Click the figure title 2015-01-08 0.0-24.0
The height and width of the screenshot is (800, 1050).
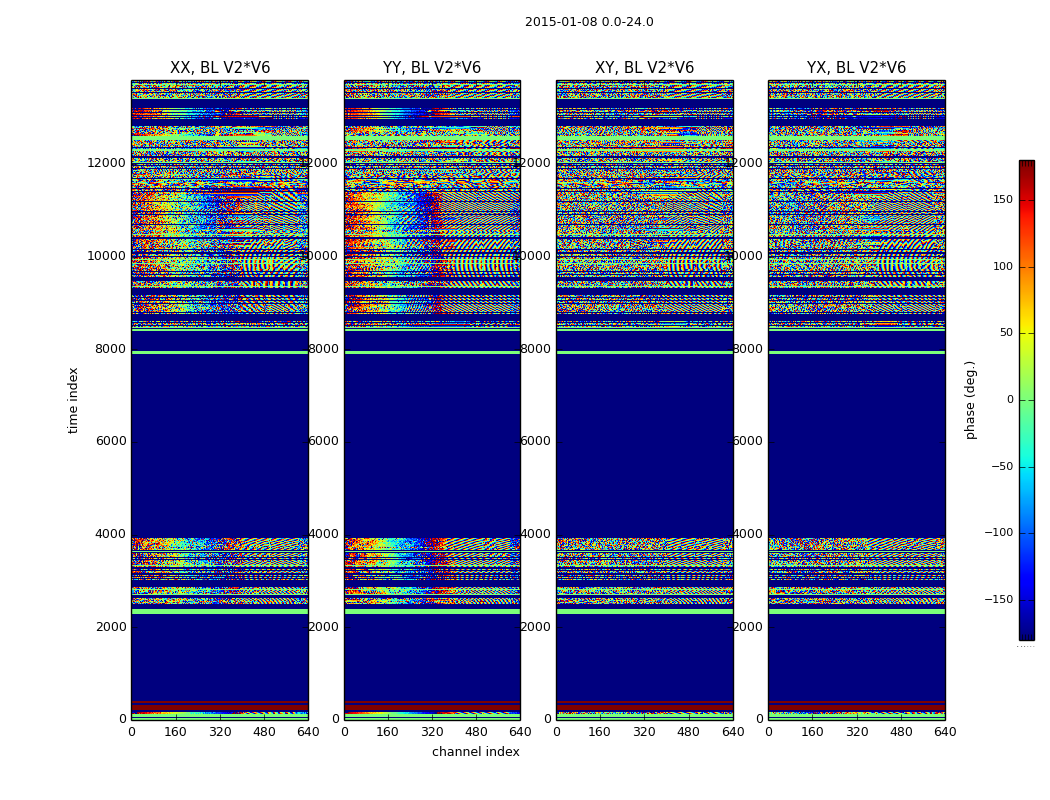[x=589, y=22]
